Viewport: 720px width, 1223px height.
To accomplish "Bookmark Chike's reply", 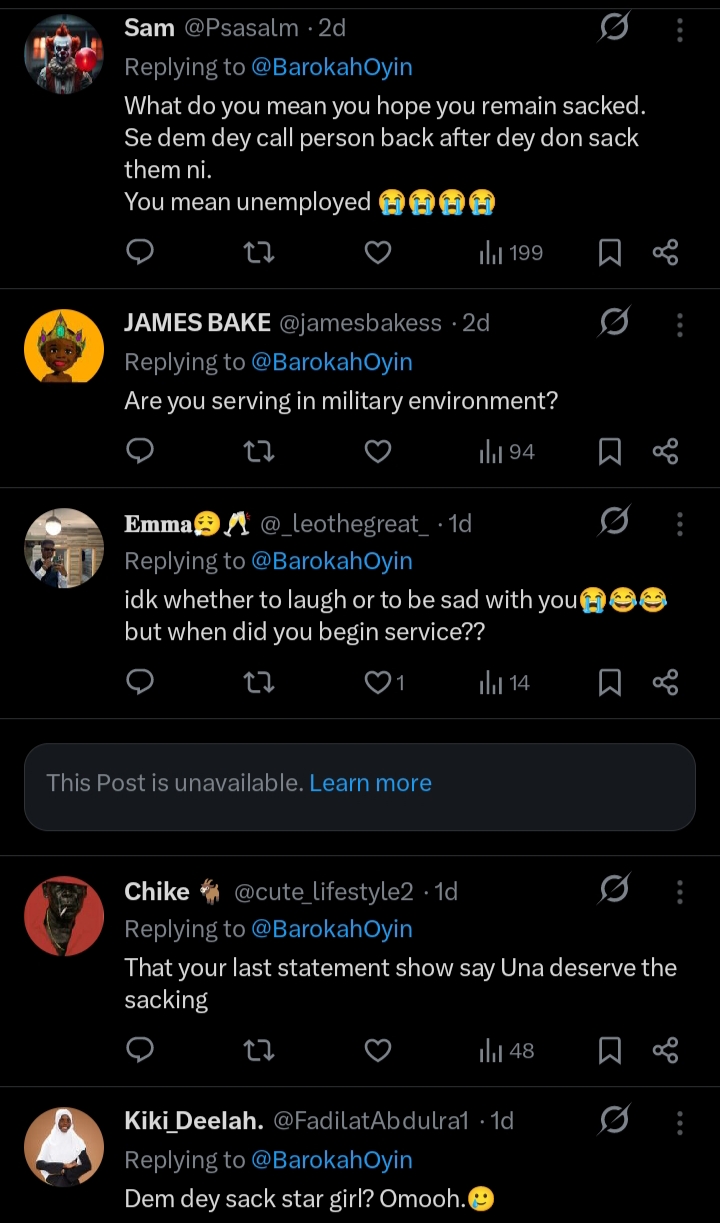I will click(x=609, y=1051).
